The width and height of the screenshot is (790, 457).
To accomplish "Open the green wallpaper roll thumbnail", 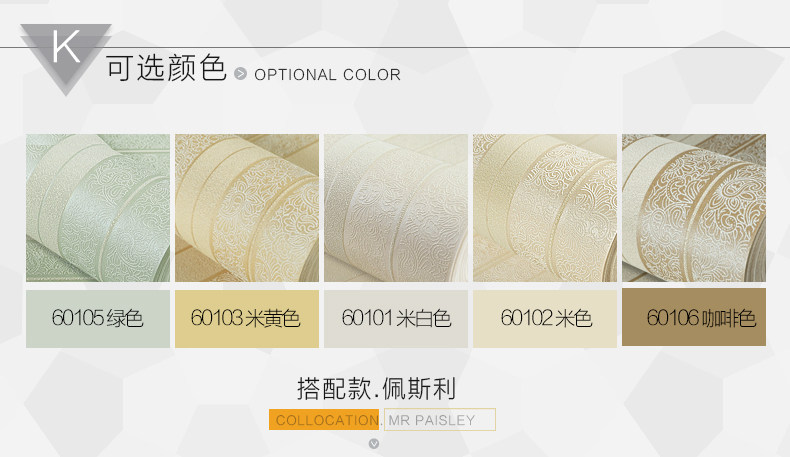I will [98, 208].
